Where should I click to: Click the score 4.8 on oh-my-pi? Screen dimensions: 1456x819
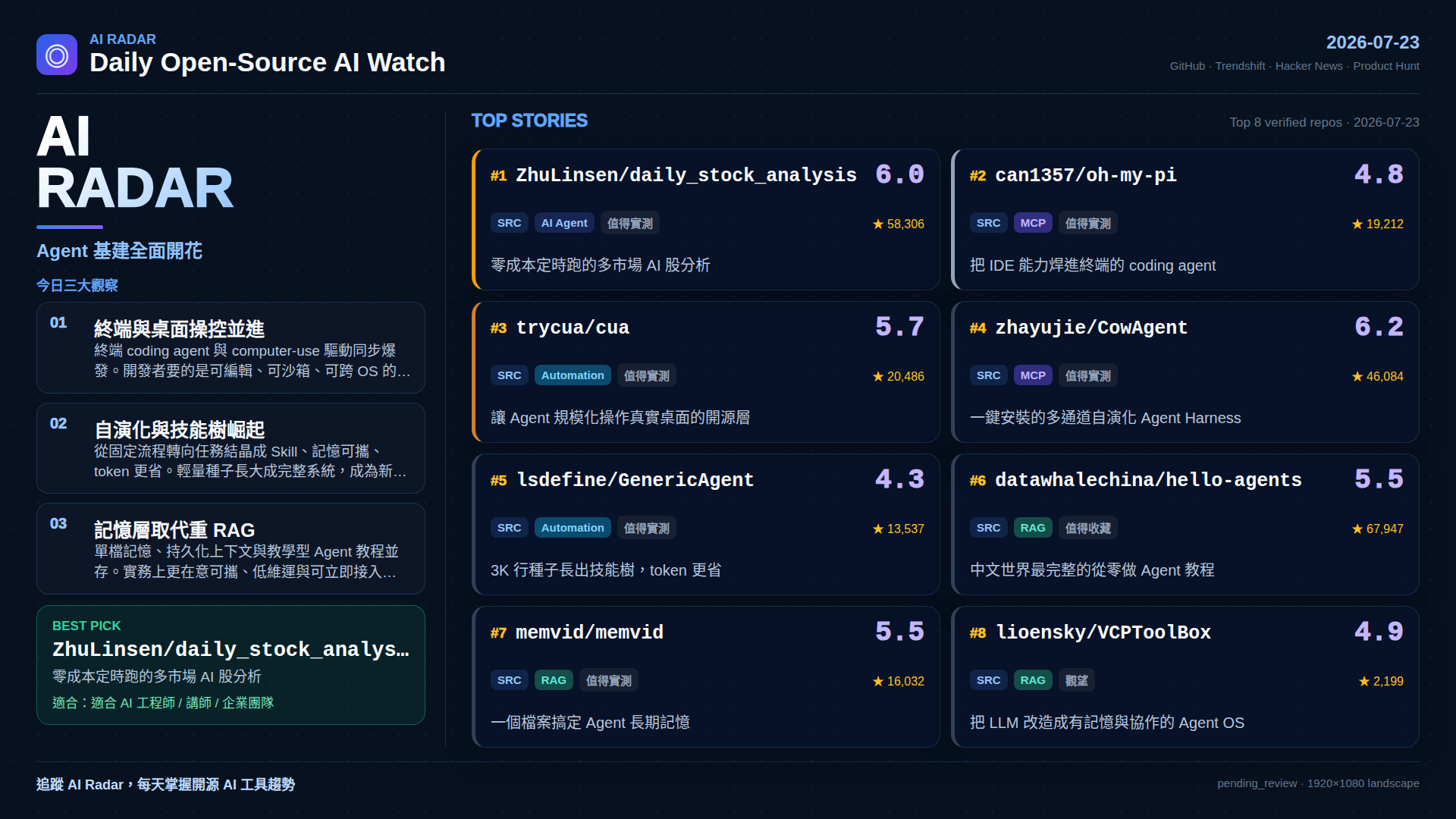pos(1379,175)
